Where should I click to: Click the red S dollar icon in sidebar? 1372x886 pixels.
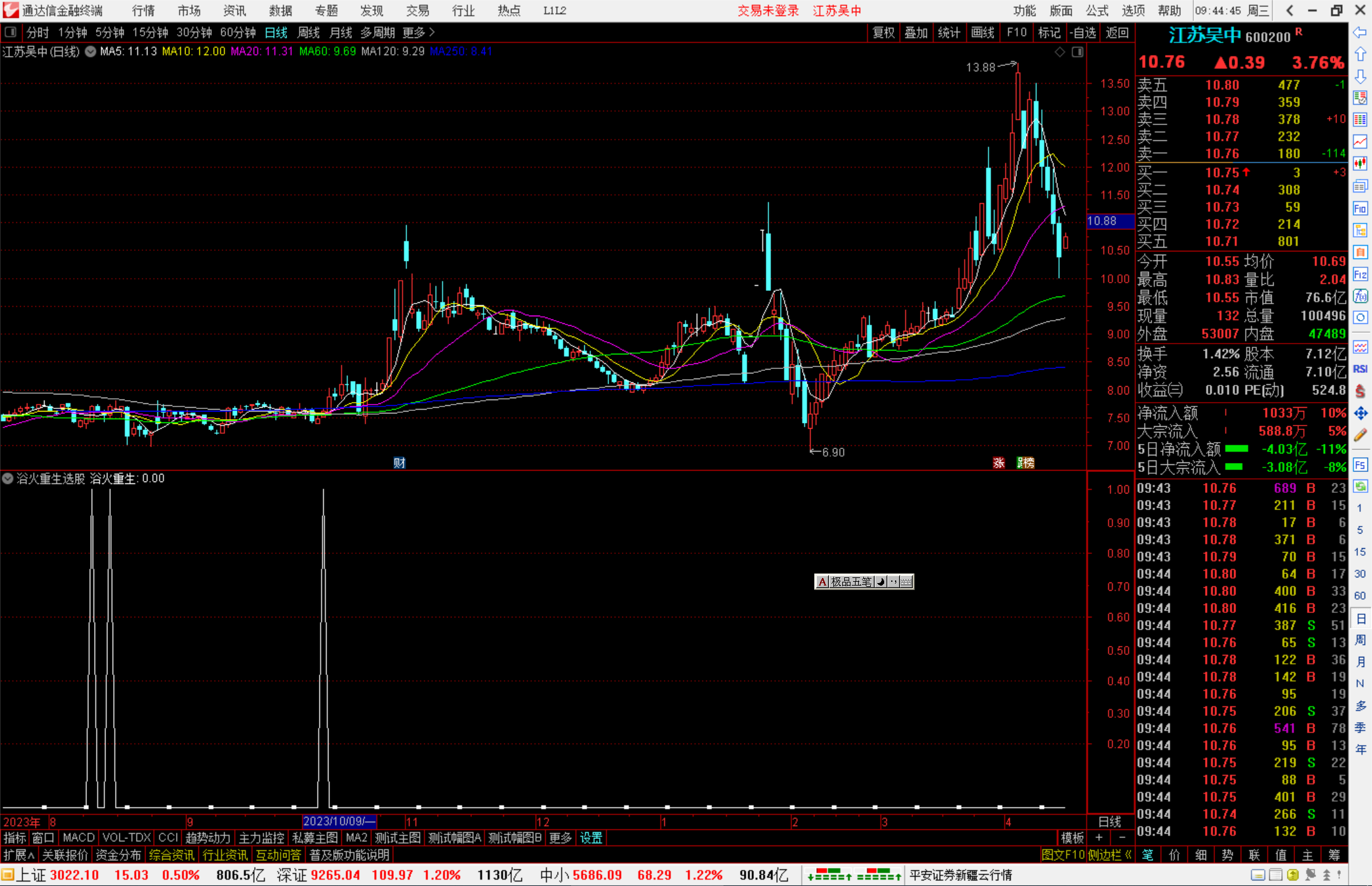(x=1360, y=391)
